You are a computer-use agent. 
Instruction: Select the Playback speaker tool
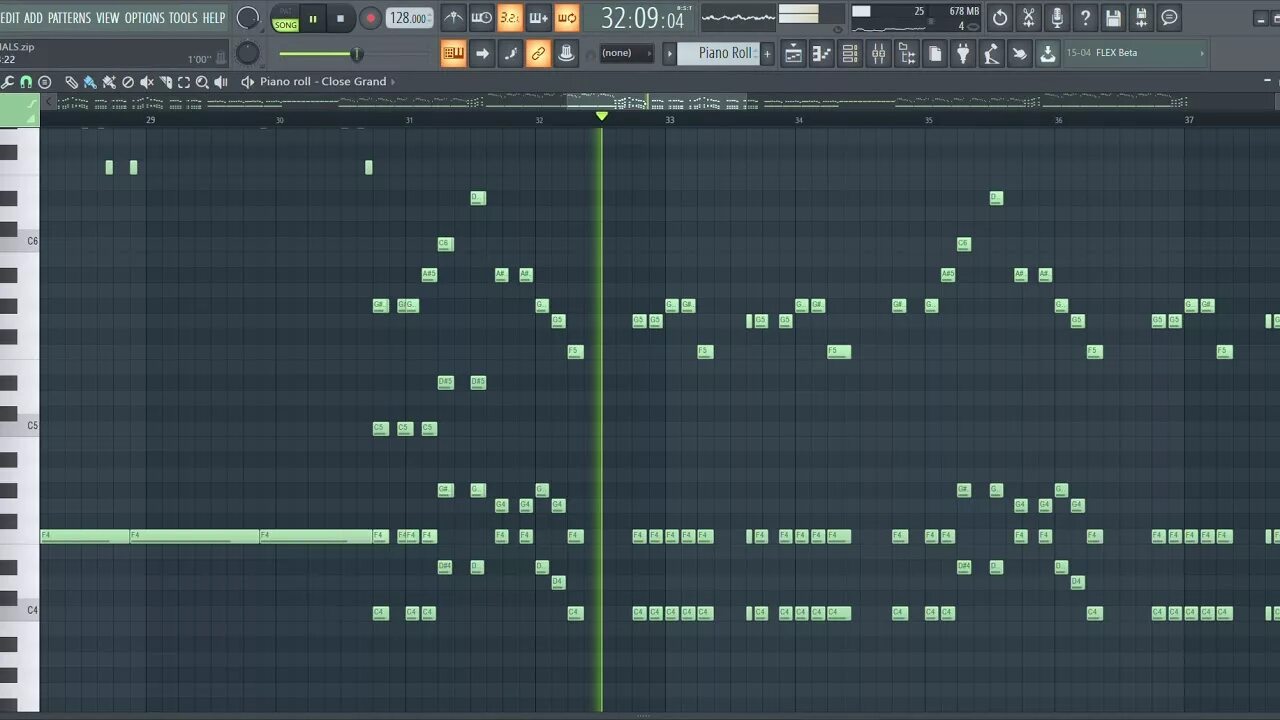tap(221, 82)
